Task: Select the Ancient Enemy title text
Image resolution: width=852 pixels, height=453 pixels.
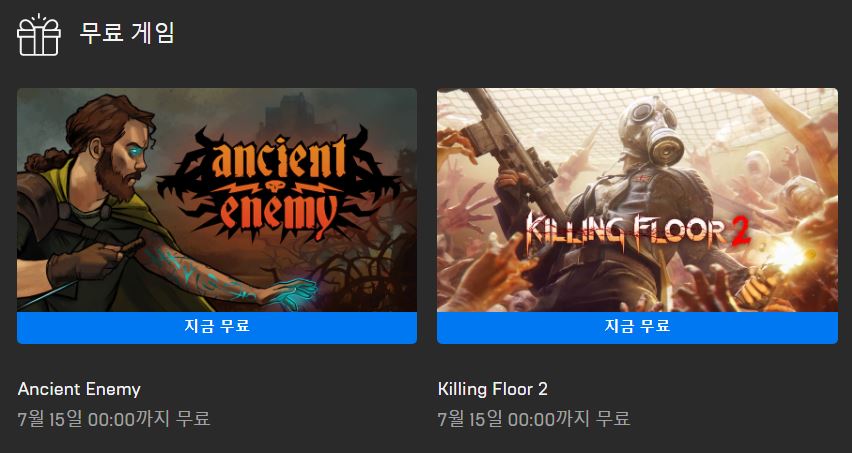Action: pyautogui.click(x=79, y=389)
